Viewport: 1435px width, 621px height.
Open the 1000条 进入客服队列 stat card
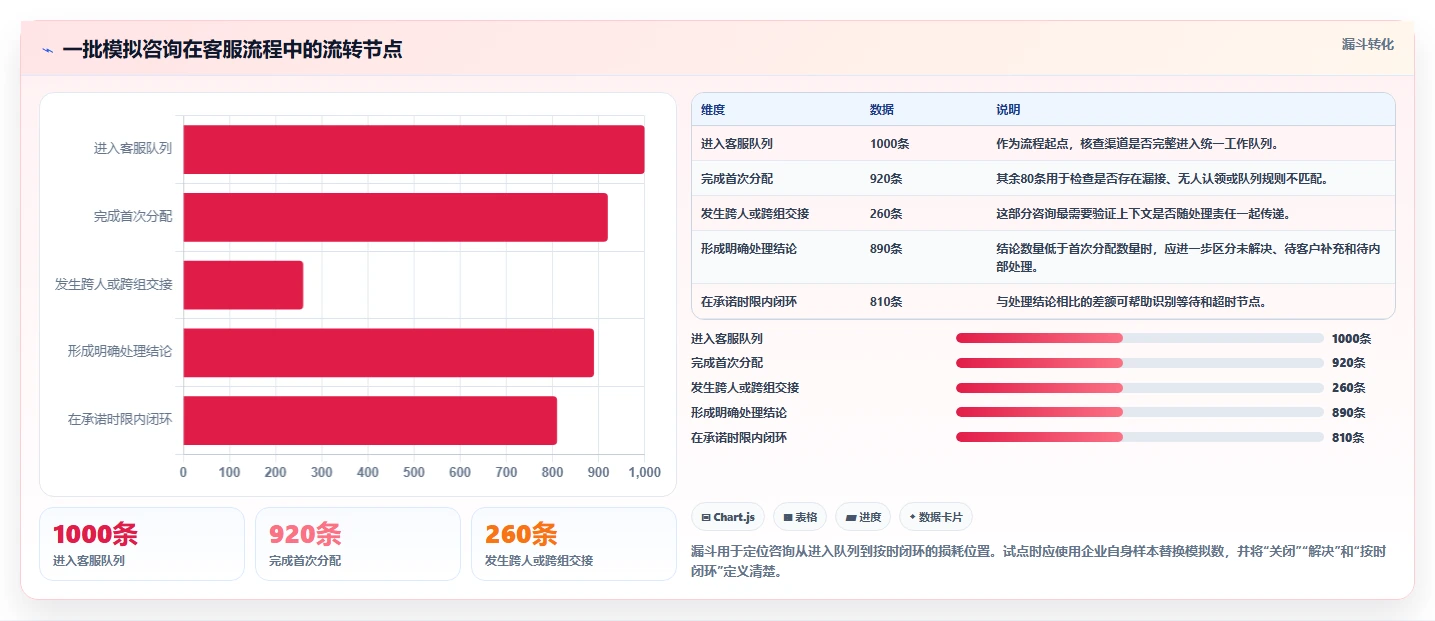pyautogui.click(x=142, y=544)
